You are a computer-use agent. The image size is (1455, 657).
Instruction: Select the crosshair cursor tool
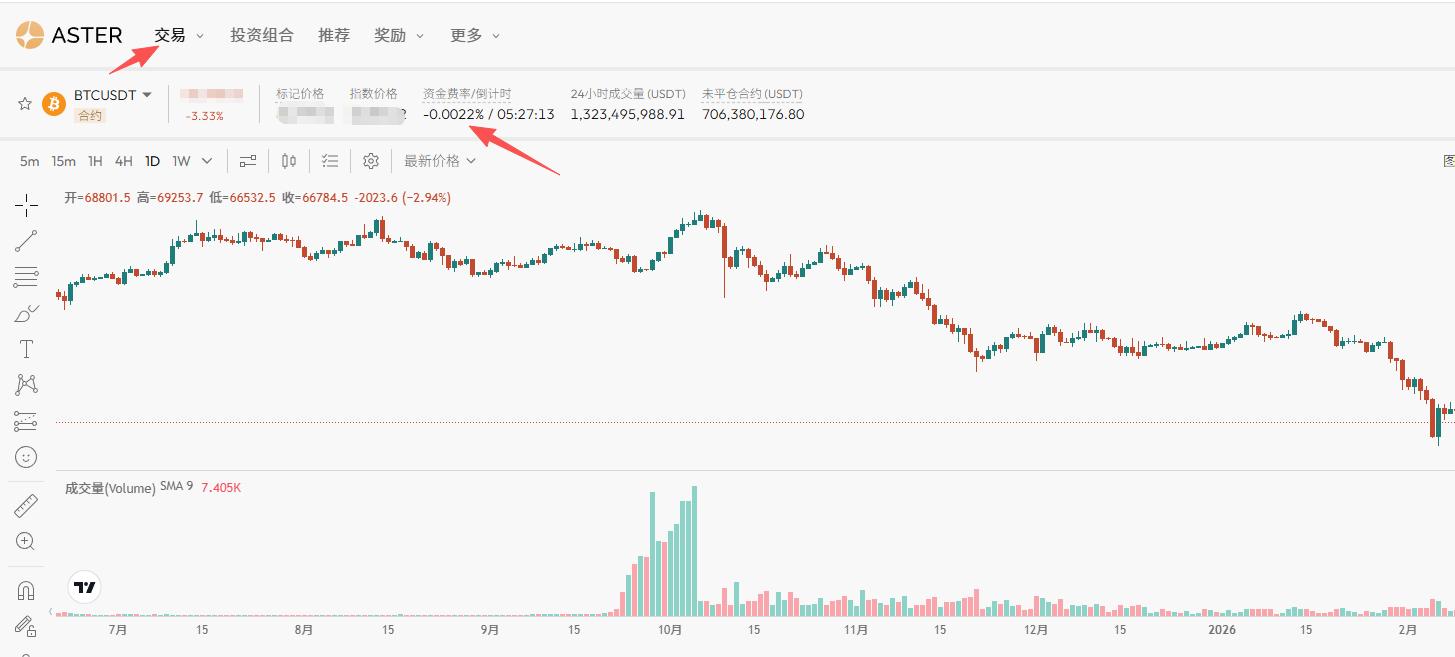(x=26, y=204)
